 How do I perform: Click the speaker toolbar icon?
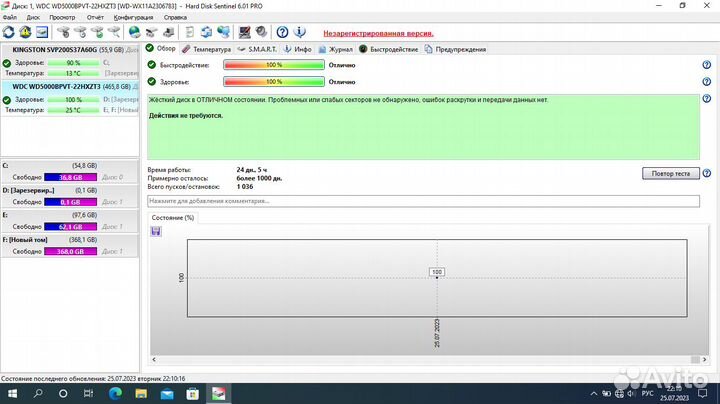tap(261, 32)
